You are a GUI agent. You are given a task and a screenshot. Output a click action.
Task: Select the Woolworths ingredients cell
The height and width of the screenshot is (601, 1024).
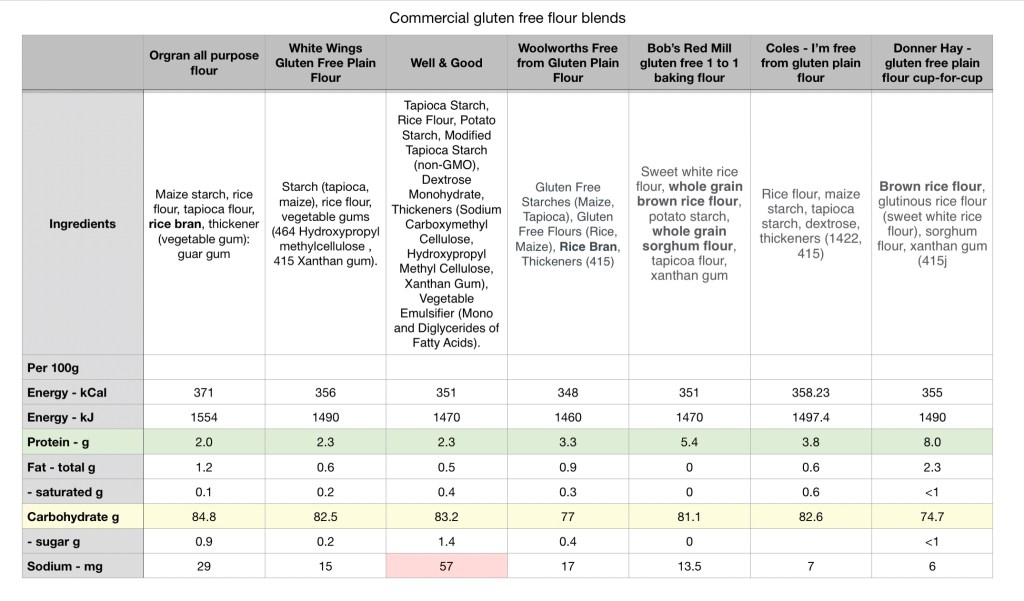tap(568, 224)
